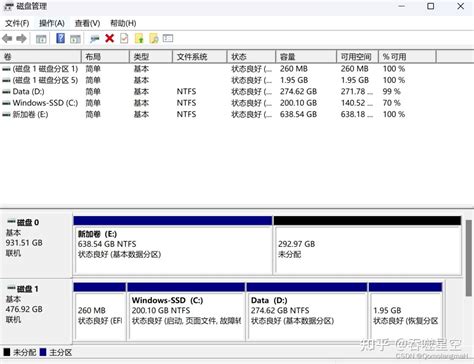The width and height of the screenshot is (474, 364).
Task: Click the 200.10 GB capacity cell
Action: click(x=298, y=103)
